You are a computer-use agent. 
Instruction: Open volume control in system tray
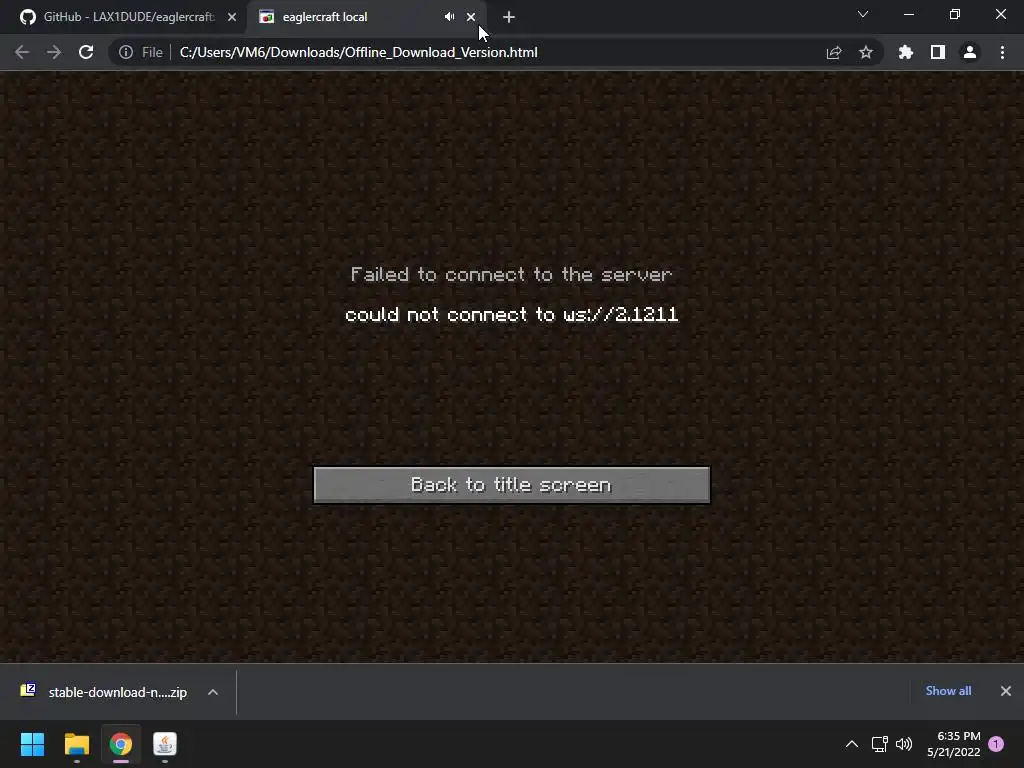(904, 744)
